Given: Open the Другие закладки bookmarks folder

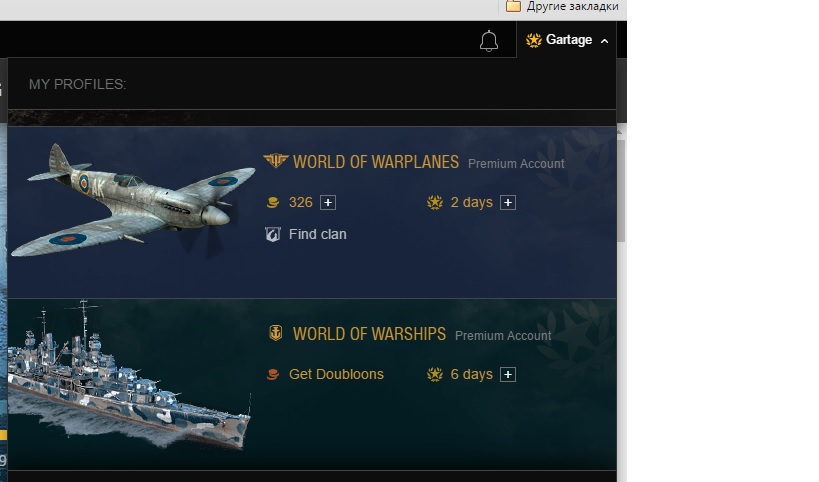Looking at the screenshot, I should (x=563, y=6).
